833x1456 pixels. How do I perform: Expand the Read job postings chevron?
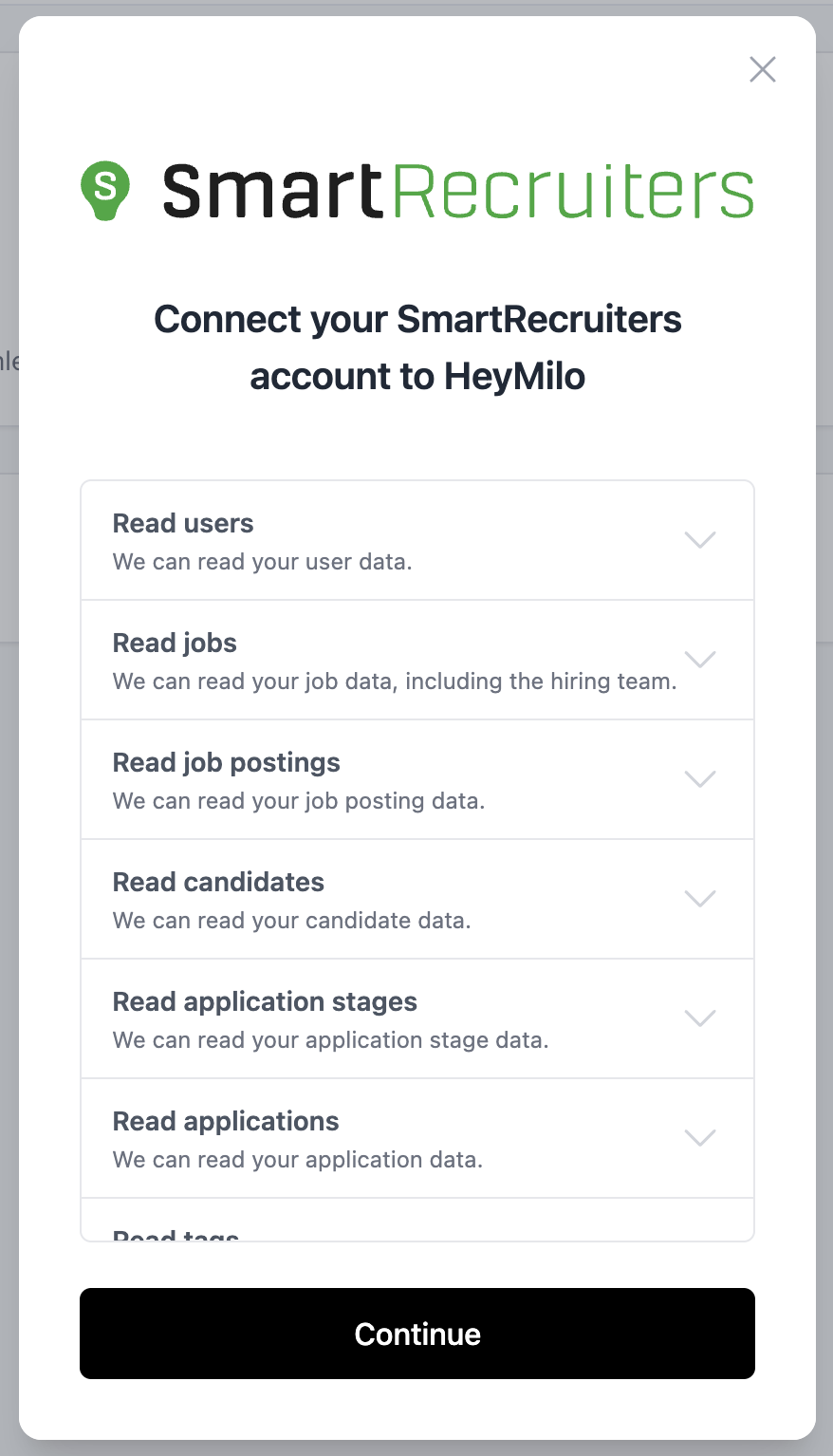[700, 778]
